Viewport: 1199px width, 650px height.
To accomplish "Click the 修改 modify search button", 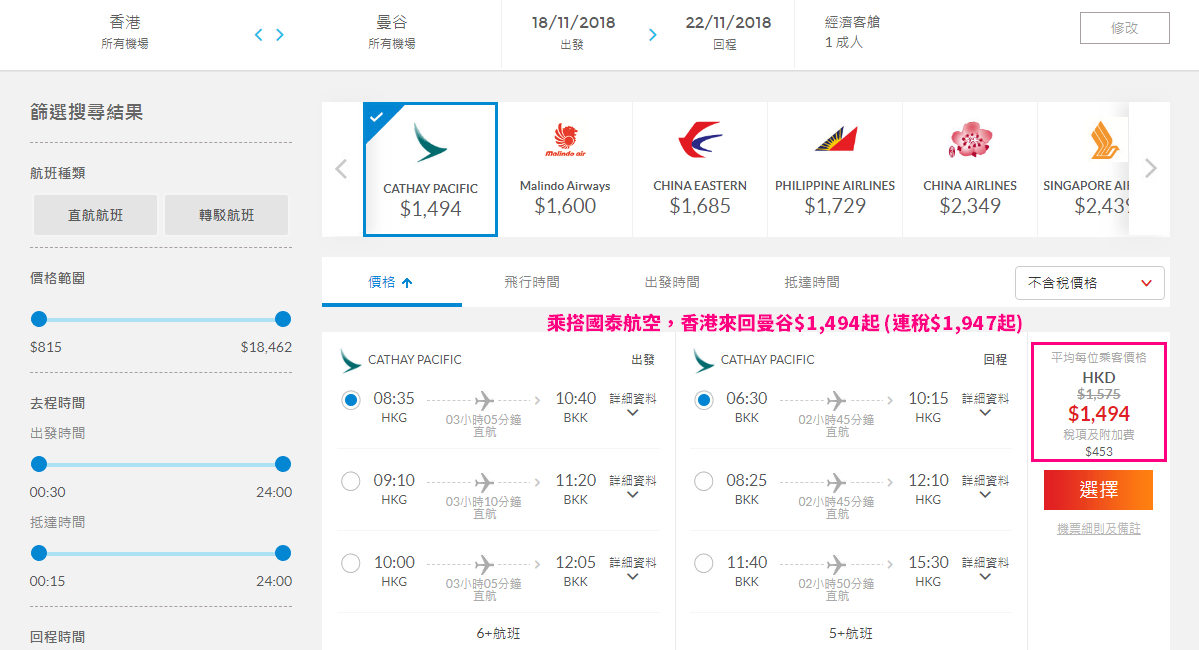I will pyautogui.click(x=1124, y=28).
